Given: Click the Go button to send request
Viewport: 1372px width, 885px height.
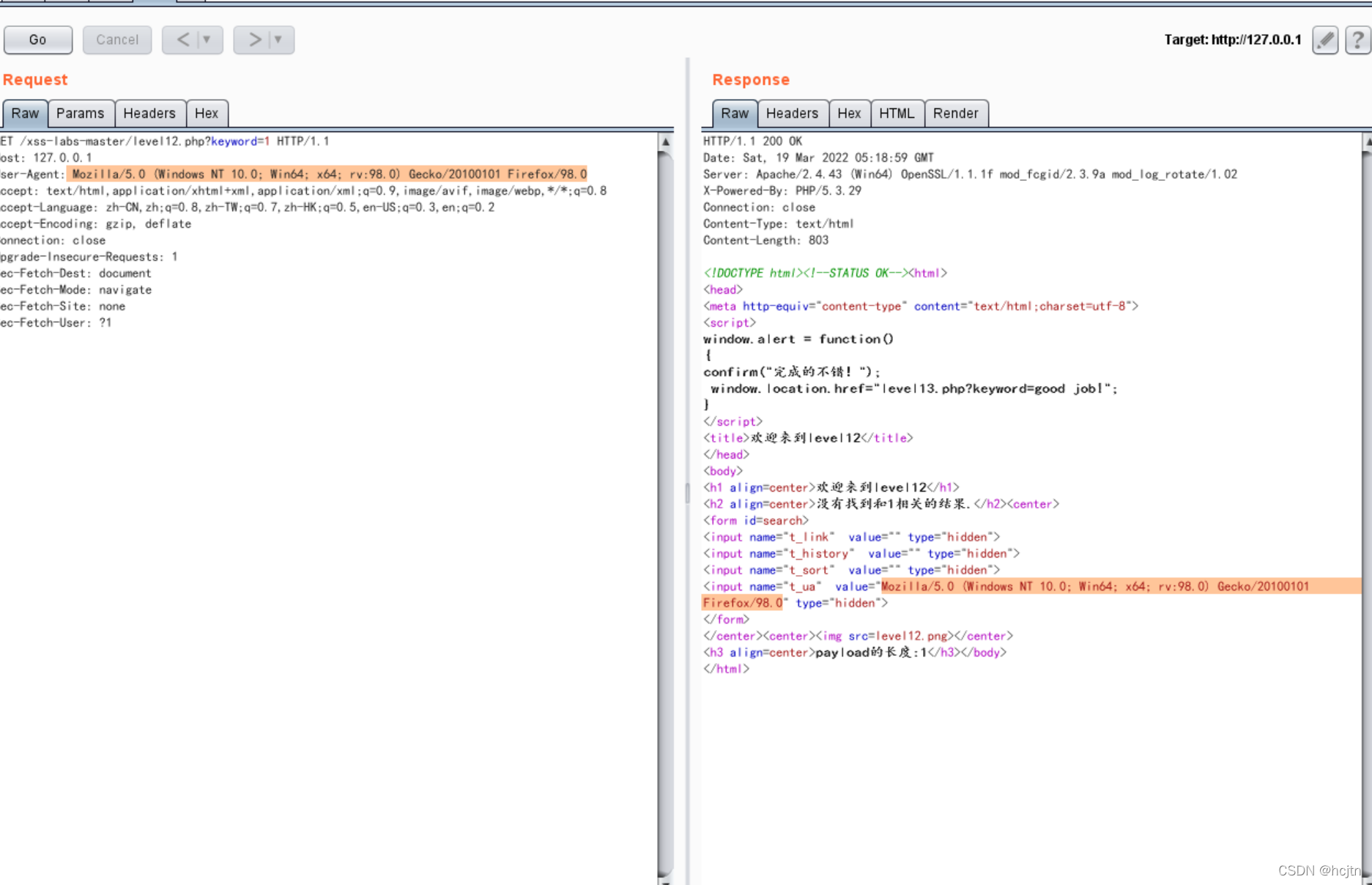Looking at the screenshot, I should click(x=38, y=40).
